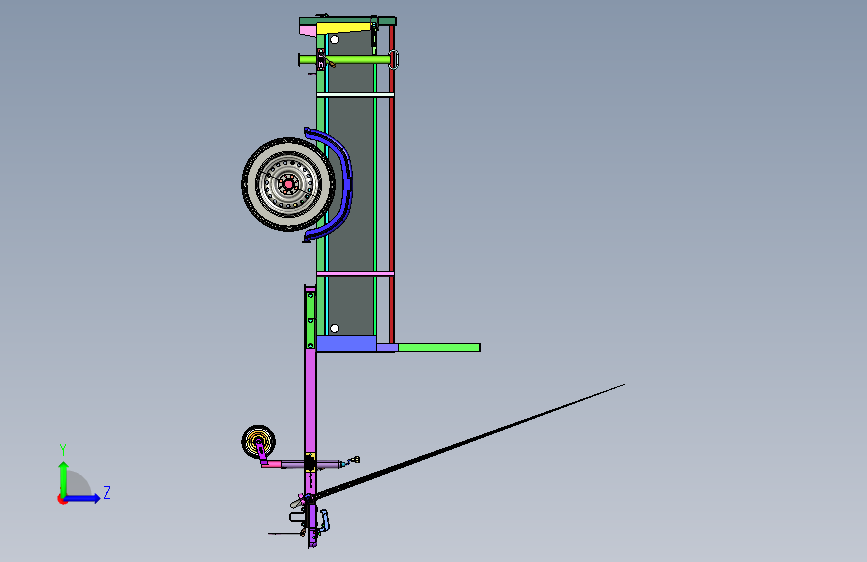Select the large trailer wheel hub
867x562 pixels.
[288, 184]
